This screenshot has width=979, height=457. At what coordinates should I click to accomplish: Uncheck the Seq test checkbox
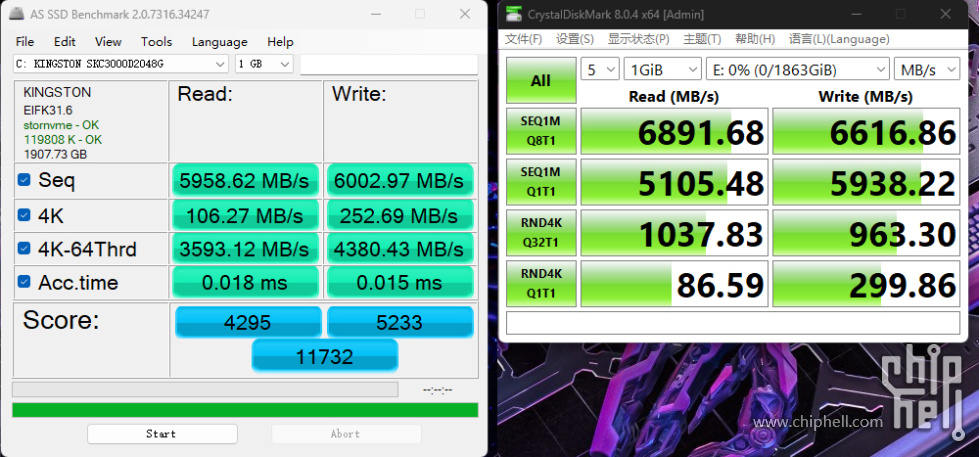coord(24,180)
